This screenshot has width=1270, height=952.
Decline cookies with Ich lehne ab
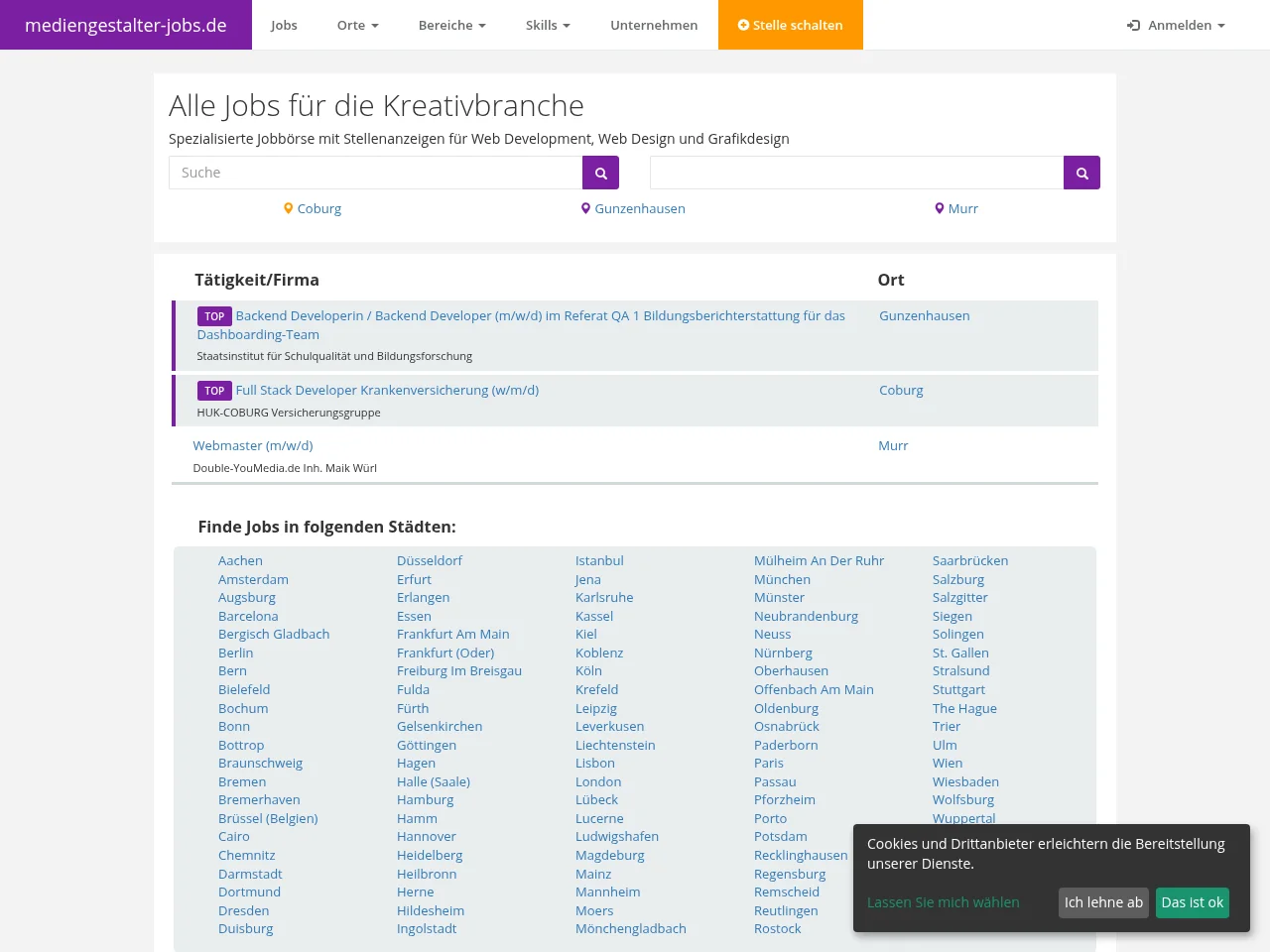point(1103,902)
